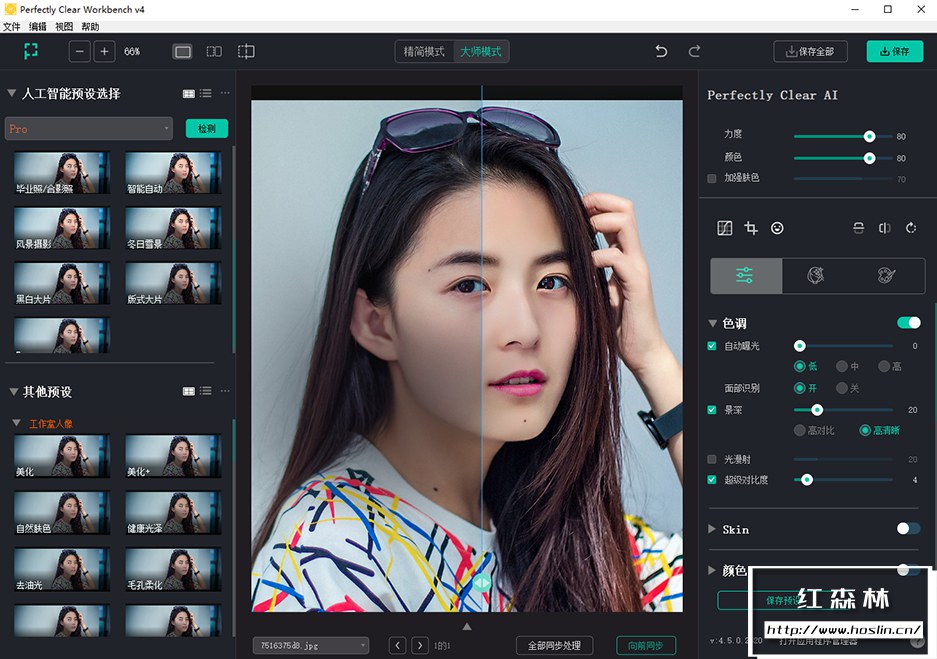The height and width of the screenshot is (659, 937).
Task: Open the histogram/curves tool icon
Action: [724, 228]
